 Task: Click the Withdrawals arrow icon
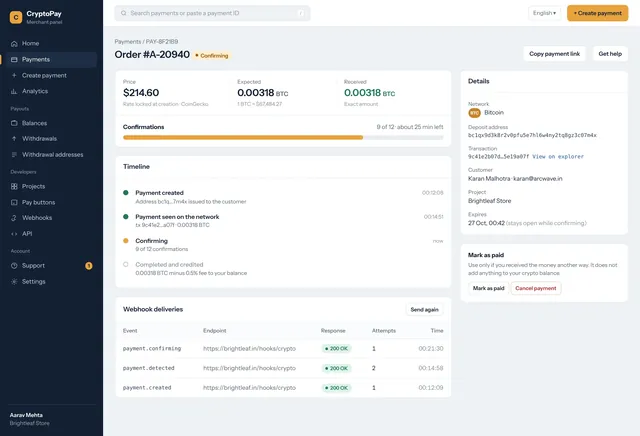(14, 139)
